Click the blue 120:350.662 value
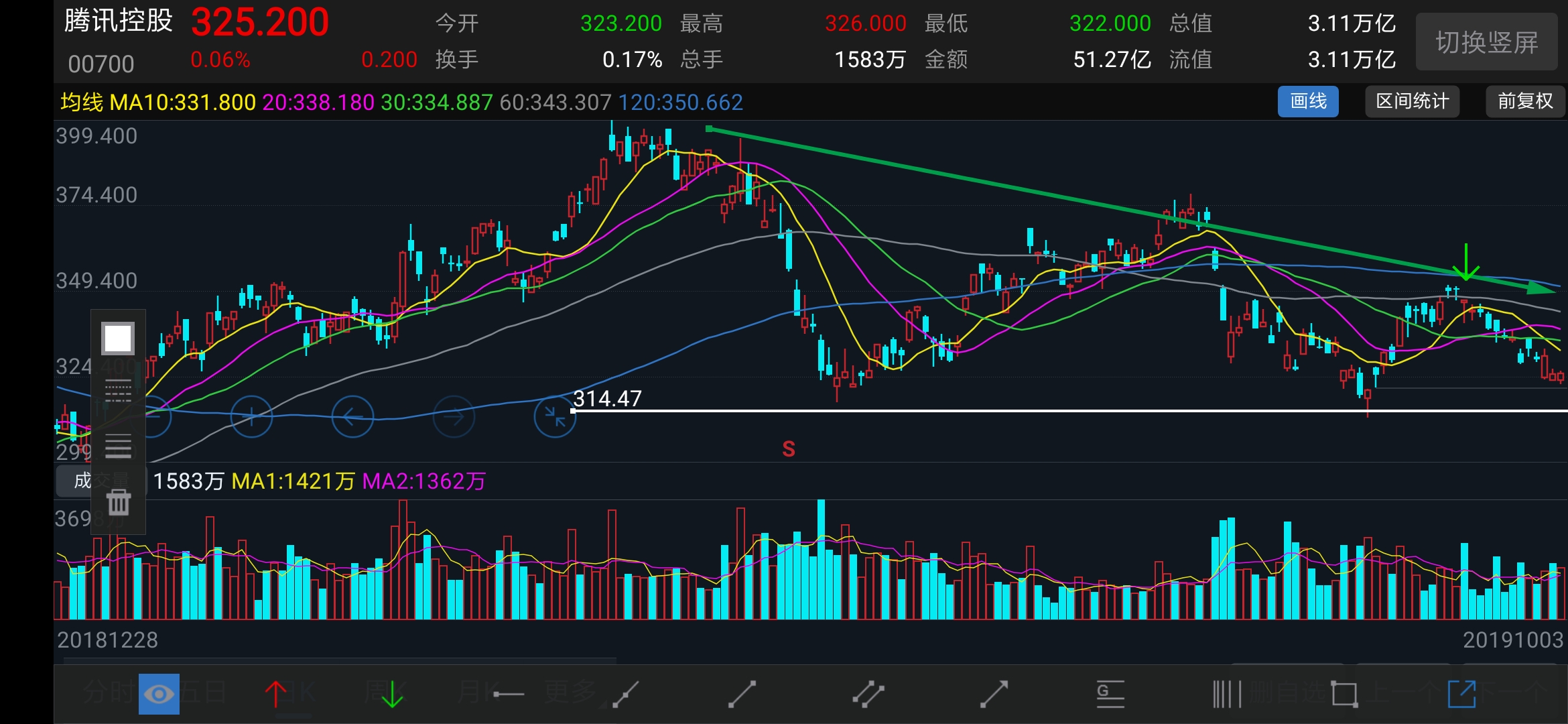 [681, 103]
